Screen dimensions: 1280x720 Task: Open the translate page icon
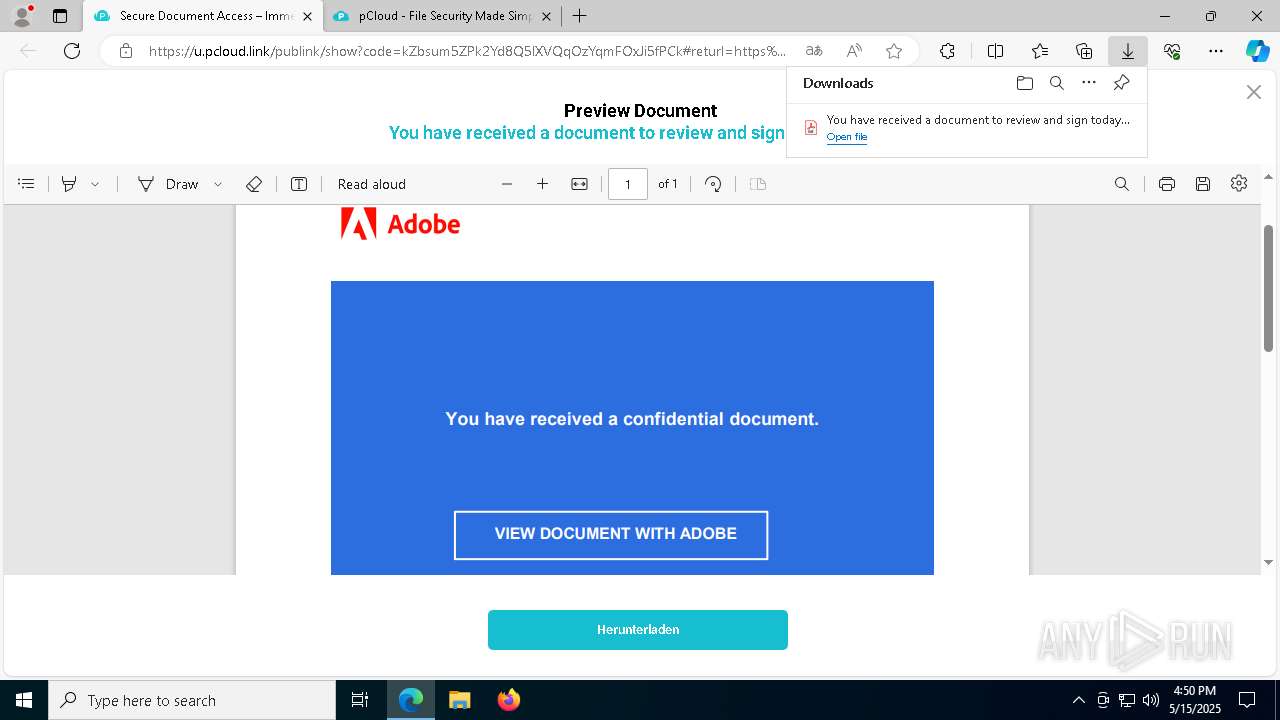click(x=814, y=51)
